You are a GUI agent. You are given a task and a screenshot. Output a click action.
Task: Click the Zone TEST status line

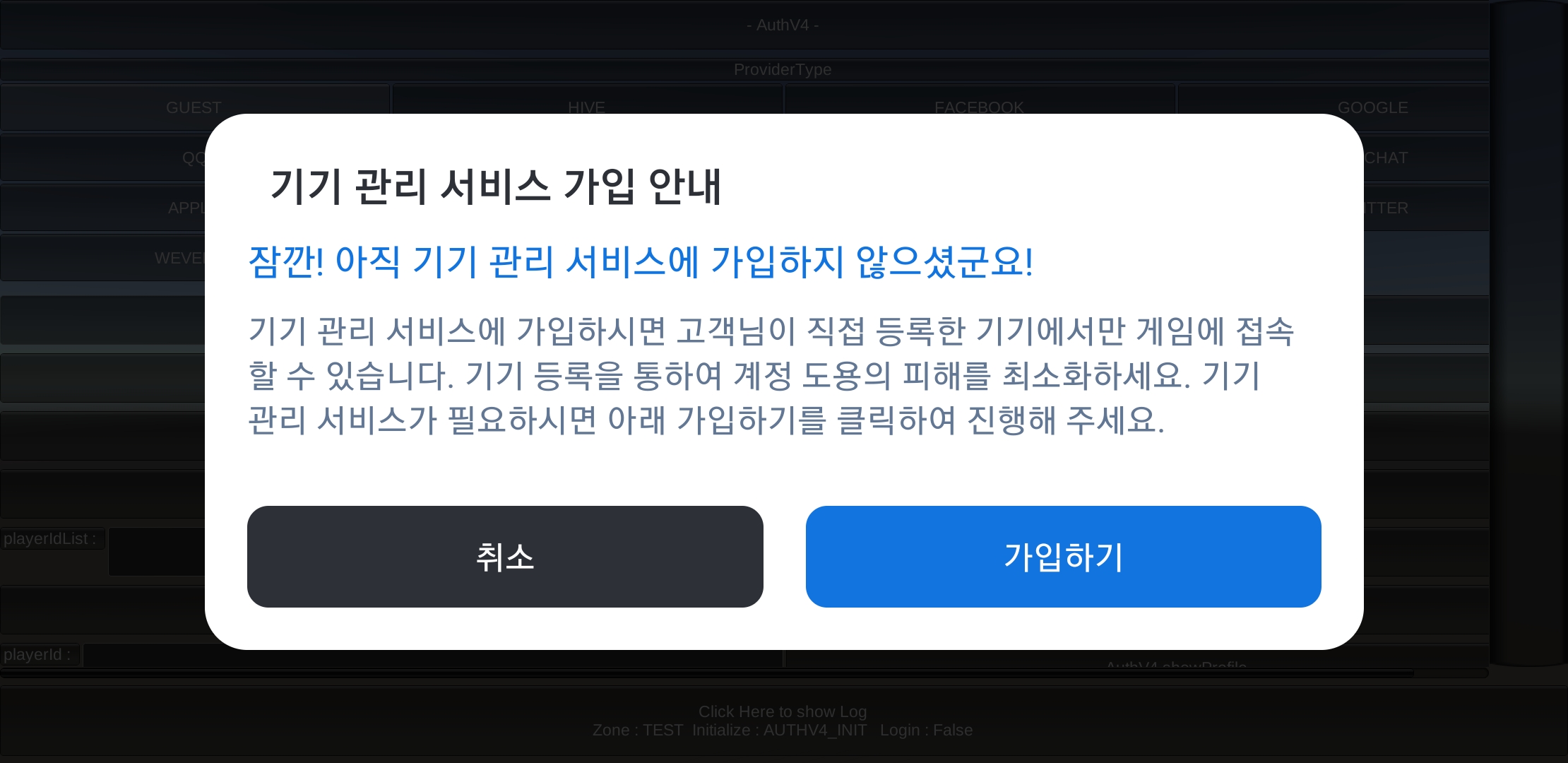click(783, 731)
